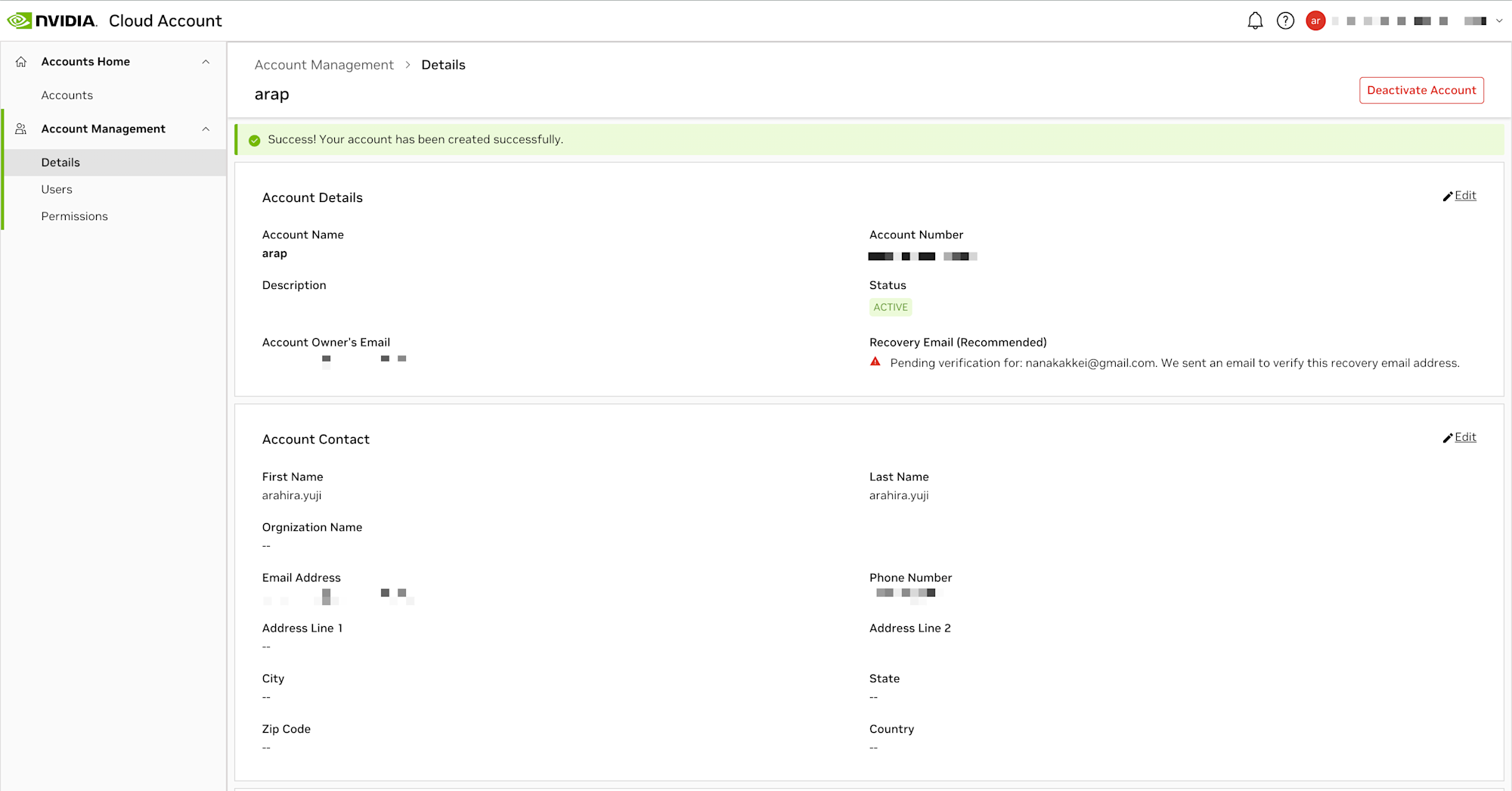Click the ACTIVE status badge
The image size is (1512, 791).
[x=891, y=307]
